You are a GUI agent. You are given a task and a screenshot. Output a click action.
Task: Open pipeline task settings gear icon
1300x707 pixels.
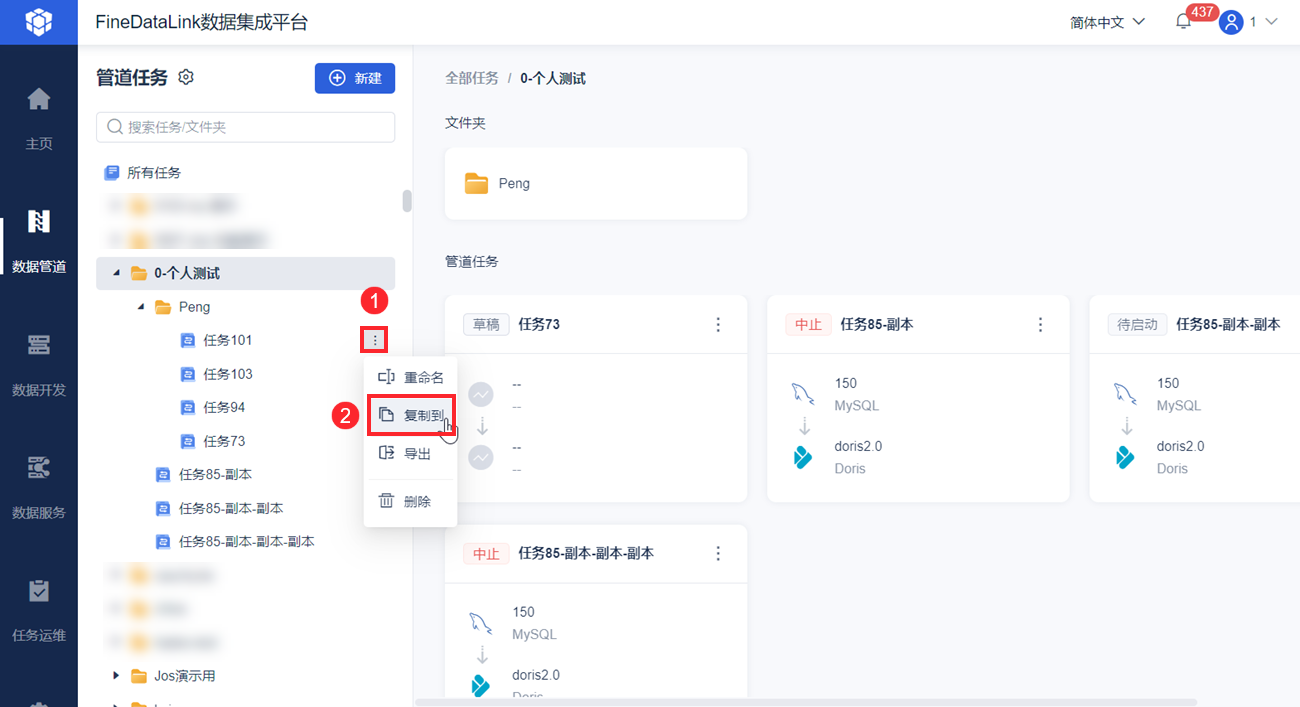coord(186,78)
